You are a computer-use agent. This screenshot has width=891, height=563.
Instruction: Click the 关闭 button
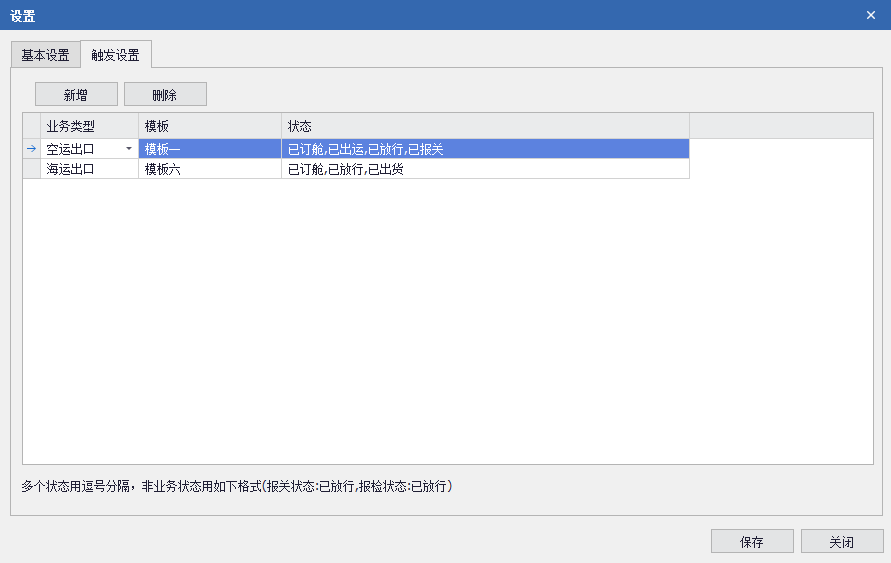pyautogui.click(x=842, y=542)
